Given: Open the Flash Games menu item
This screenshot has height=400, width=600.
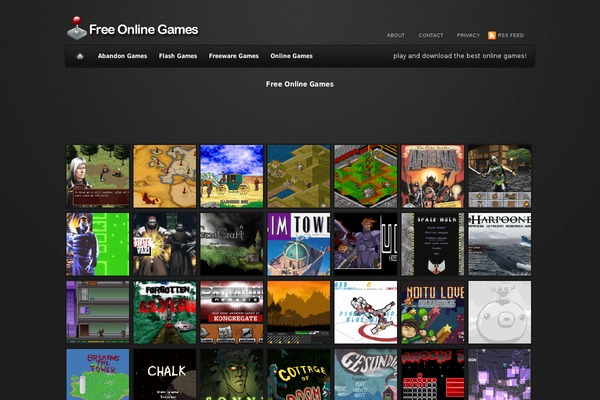Looking at the screenshot, I should tap(178, 56).
